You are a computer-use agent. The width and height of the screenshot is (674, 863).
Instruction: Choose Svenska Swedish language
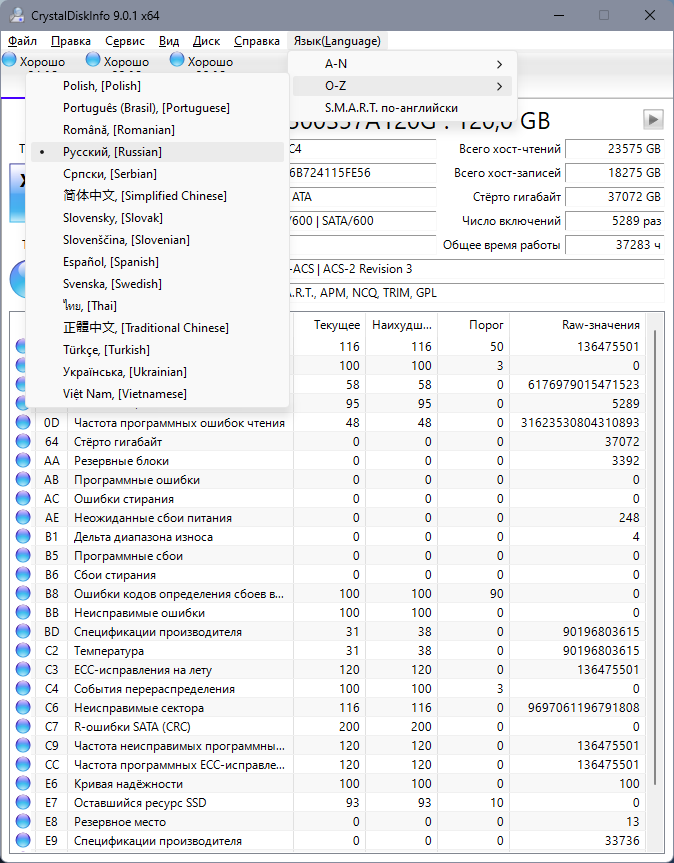[x=157, y=284]
